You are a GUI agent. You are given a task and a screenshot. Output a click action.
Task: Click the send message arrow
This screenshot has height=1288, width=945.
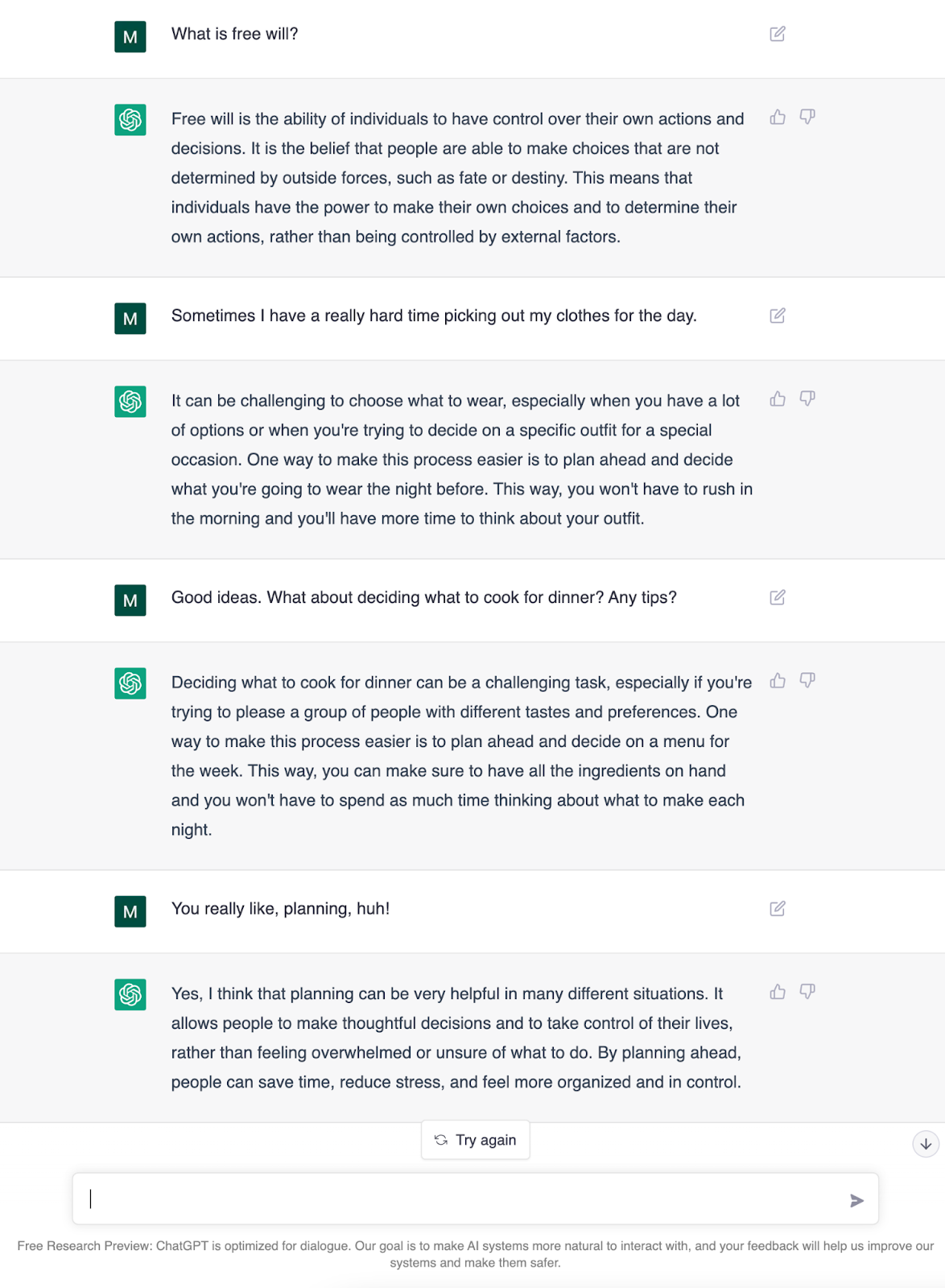click(x=857, y=1199)
